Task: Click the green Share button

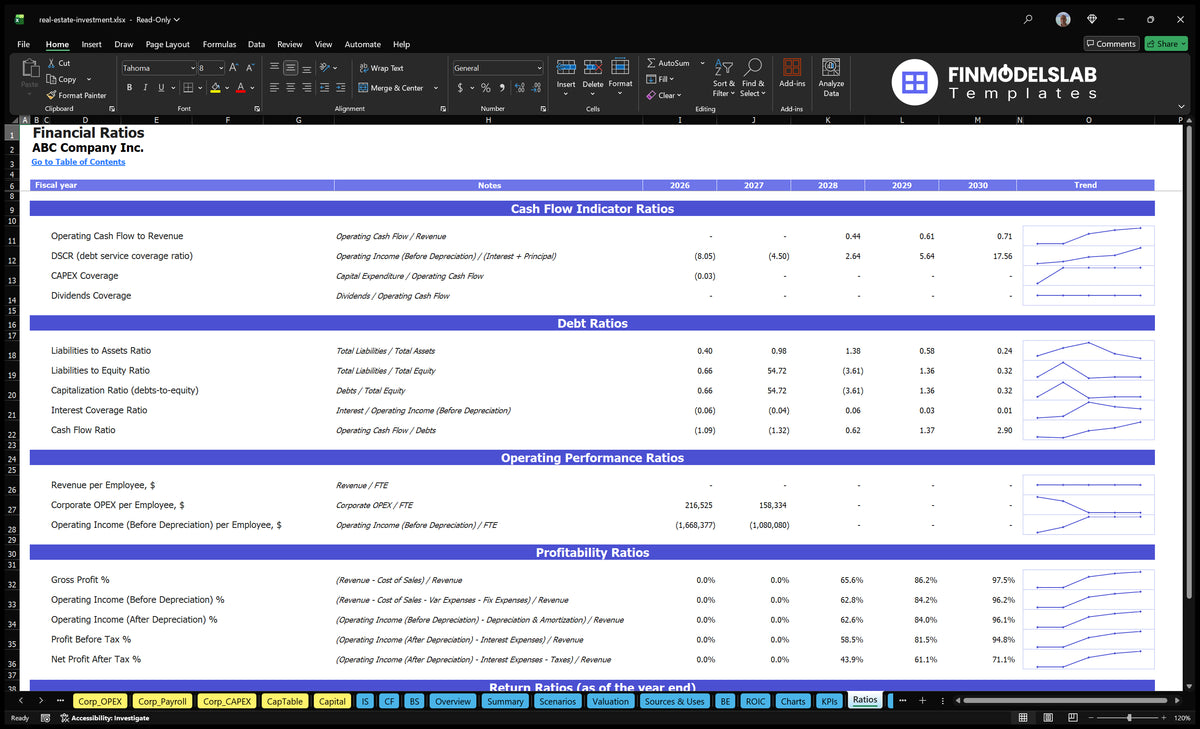Action: pyautogui.click(x=1166, y=43)
